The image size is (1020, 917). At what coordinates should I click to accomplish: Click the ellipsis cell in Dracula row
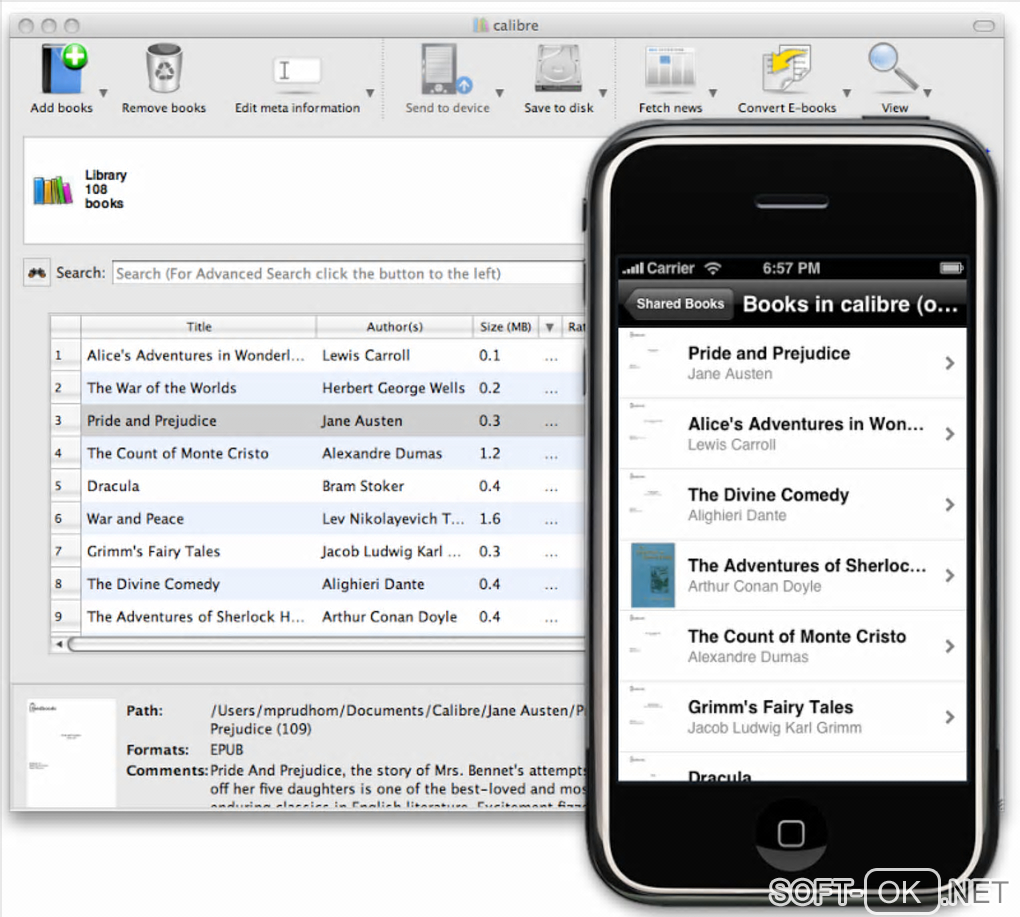(551, 488)
